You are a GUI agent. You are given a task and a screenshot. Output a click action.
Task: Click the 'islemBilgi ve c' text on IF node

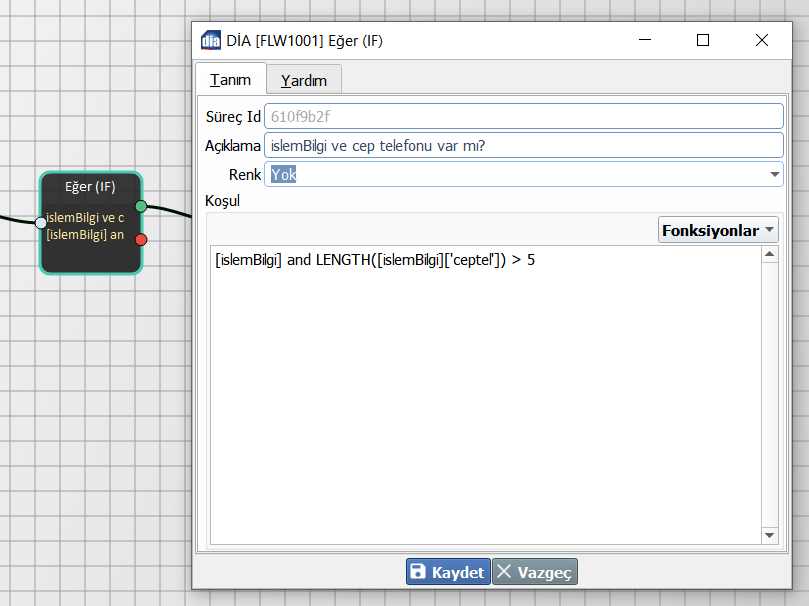pyautogui.click(x=85, y=218)
